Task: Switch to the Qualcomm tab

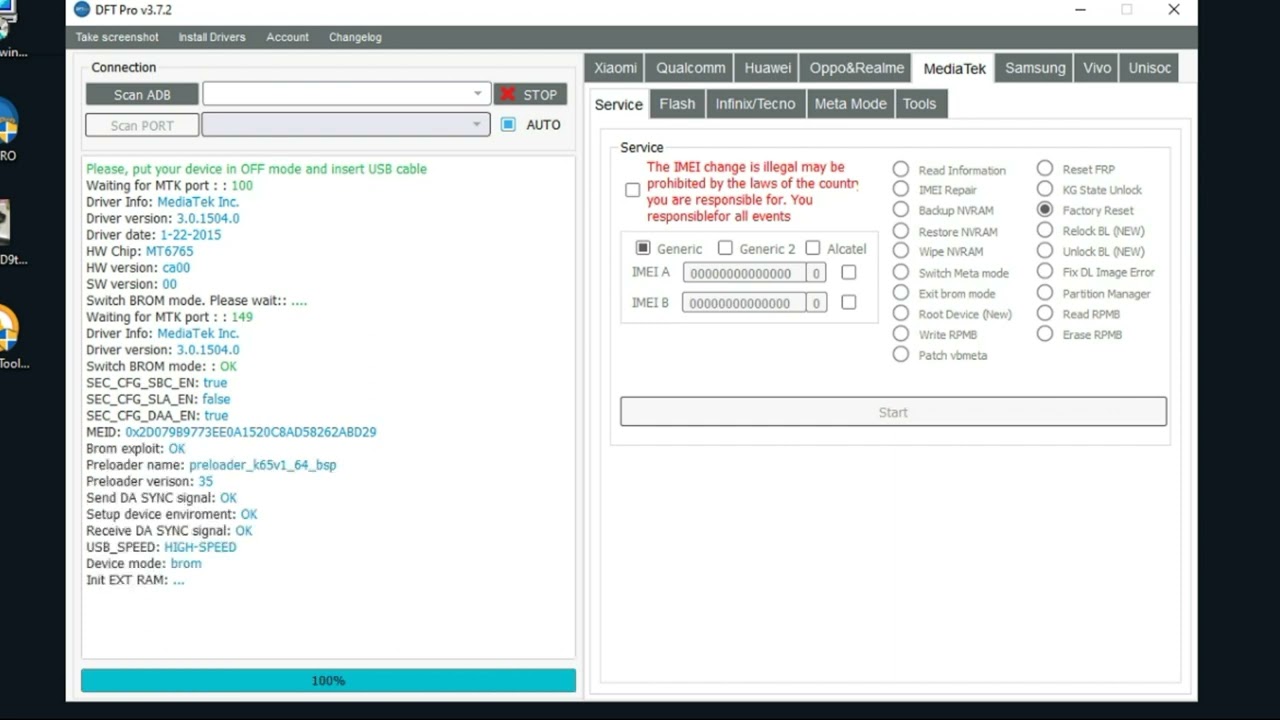Action: pos(691,68)
